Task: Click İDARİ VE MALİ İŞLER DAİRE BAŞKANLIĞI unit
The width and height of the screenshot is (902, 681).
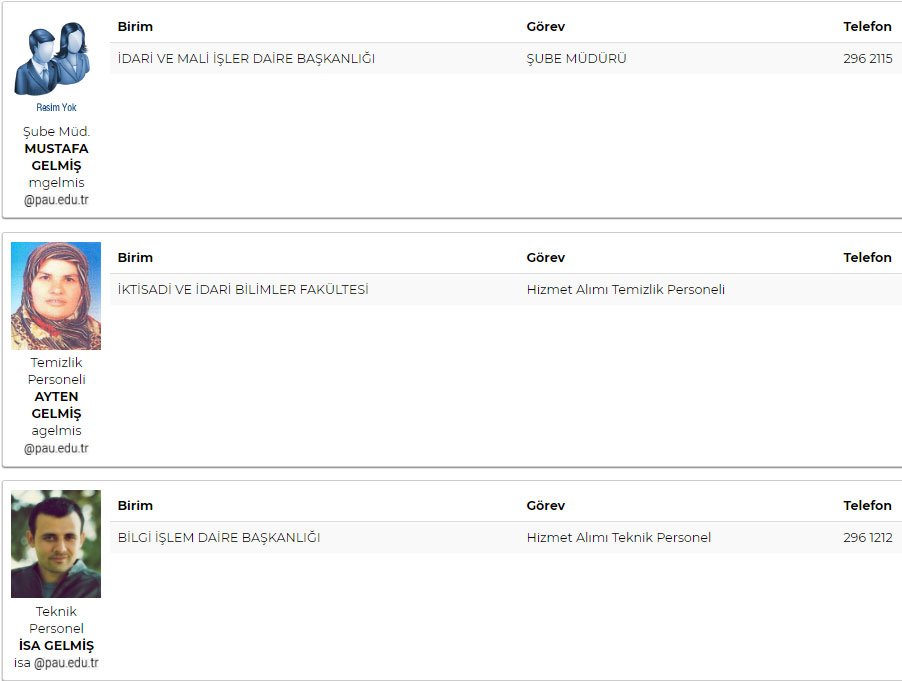Action: [x=246, y=59]
